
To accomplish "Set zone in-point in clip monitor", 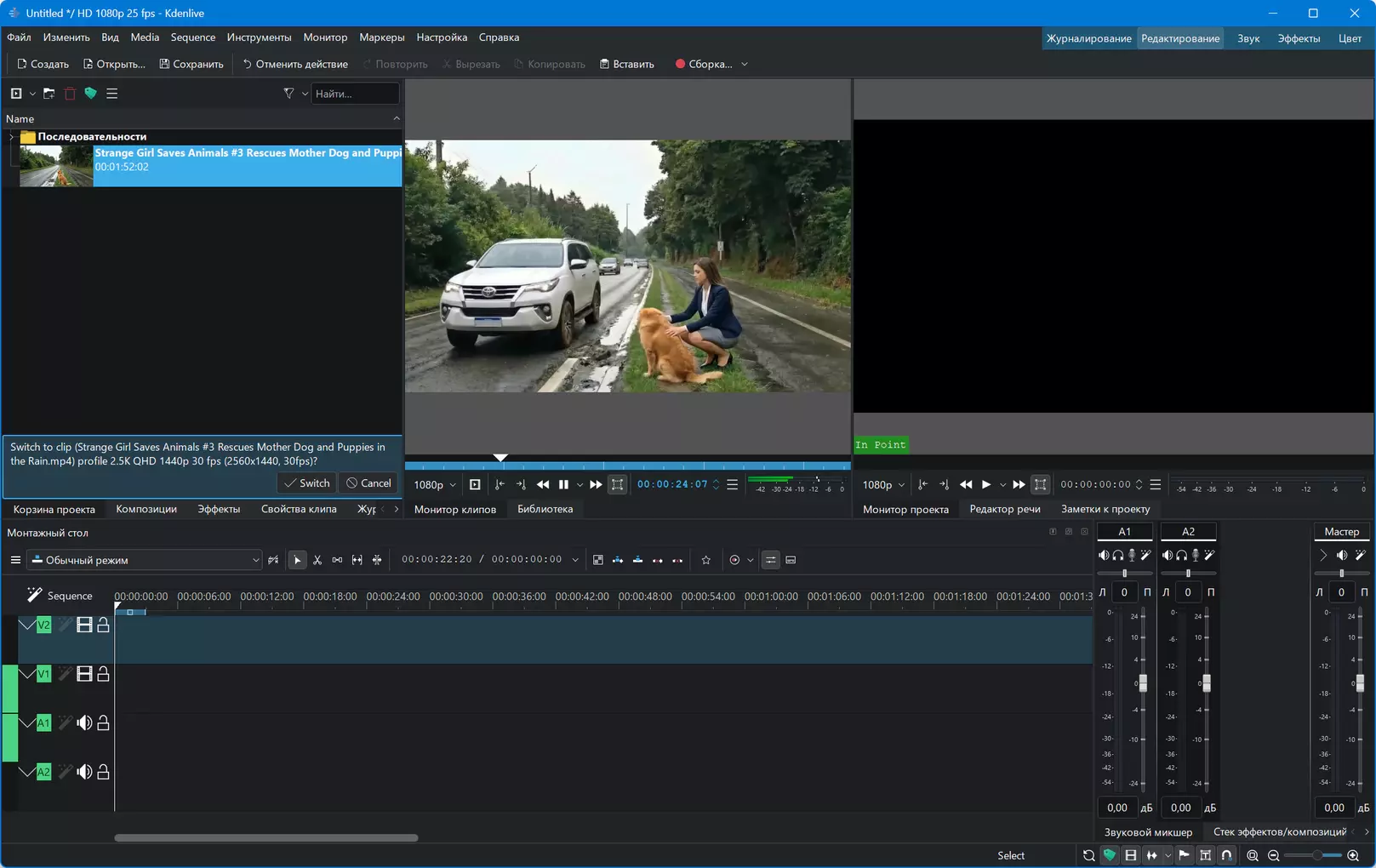I will coord(500,485).
